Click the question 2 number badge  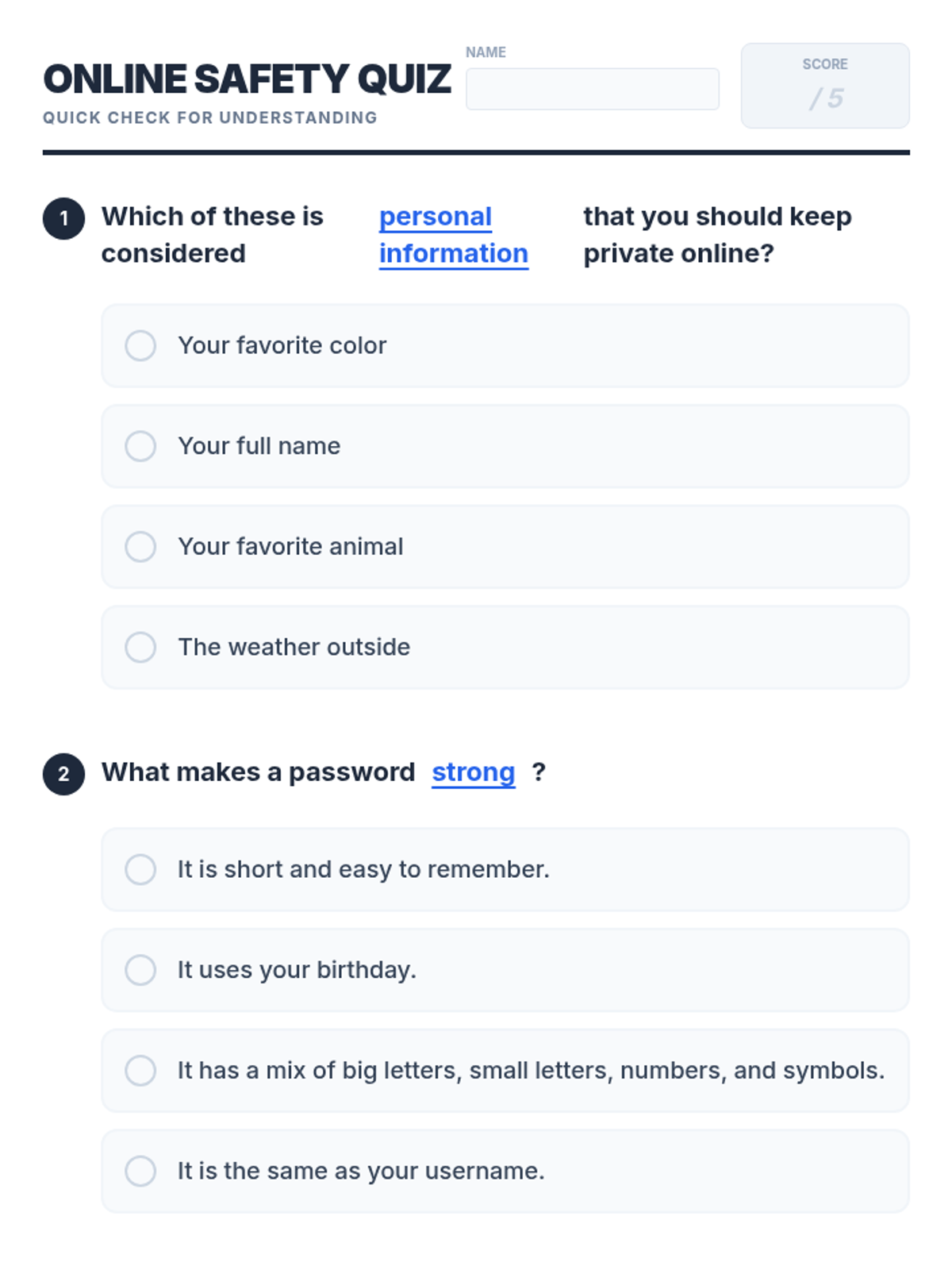click(63, 774)
